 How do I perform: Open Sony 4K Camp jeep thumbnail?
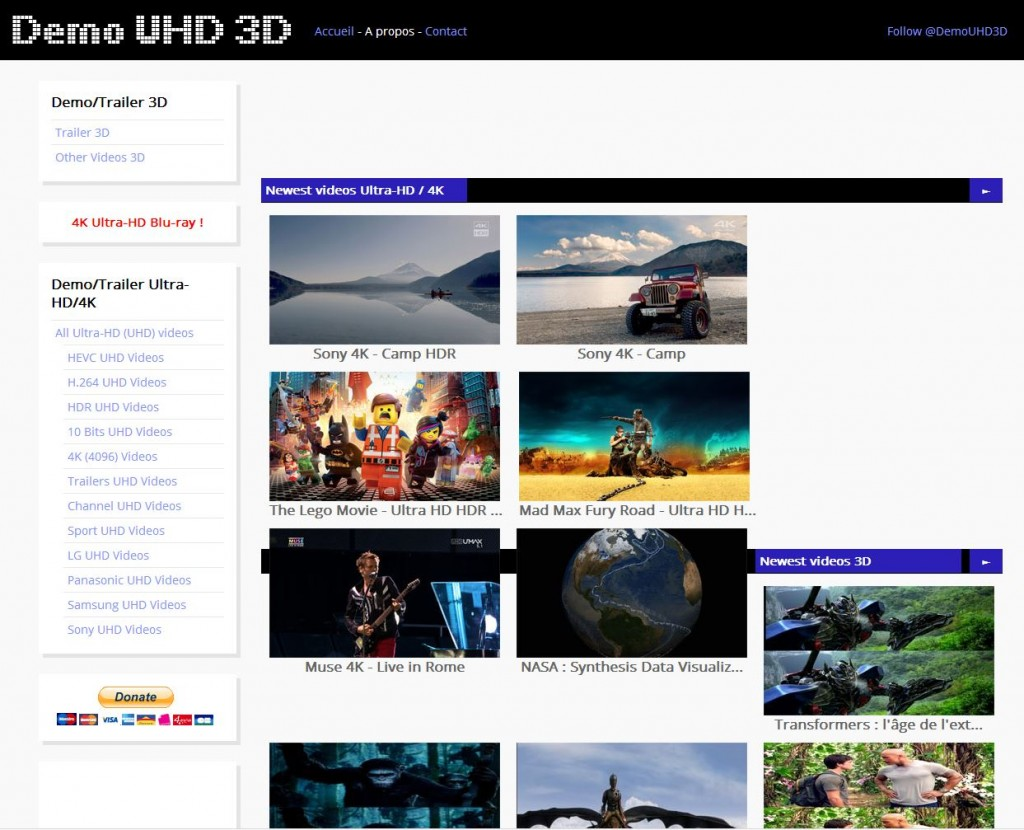[x=632, y=279]
